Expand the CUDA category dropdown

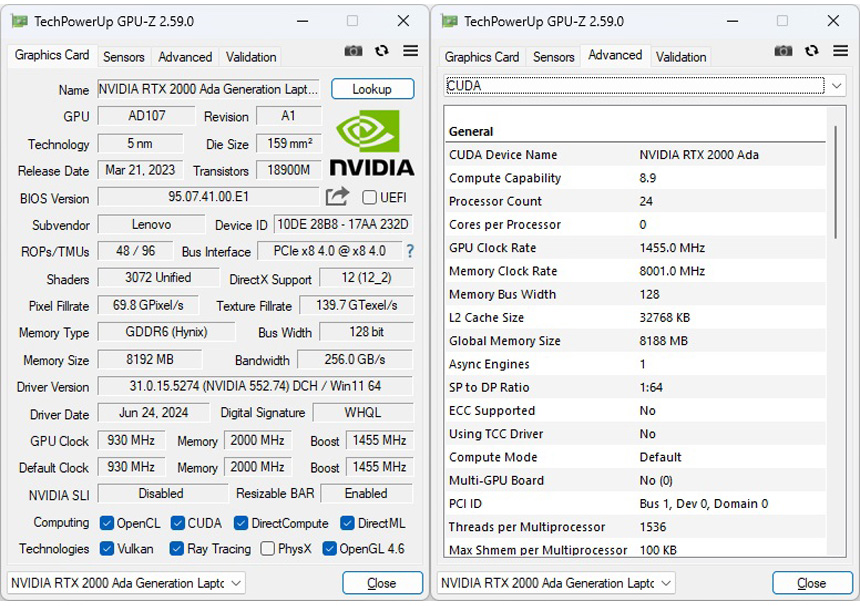[x=837, y=86]
